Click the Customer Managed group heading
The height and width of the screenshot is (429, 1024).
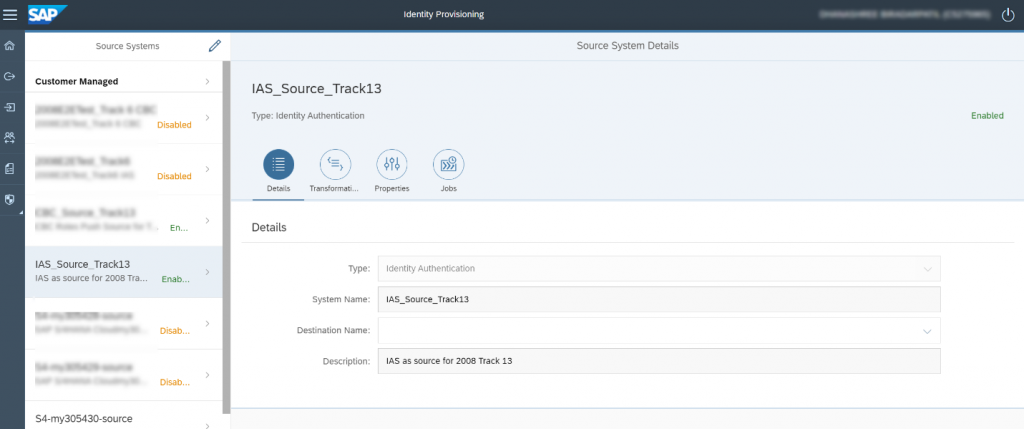point(76,82)
